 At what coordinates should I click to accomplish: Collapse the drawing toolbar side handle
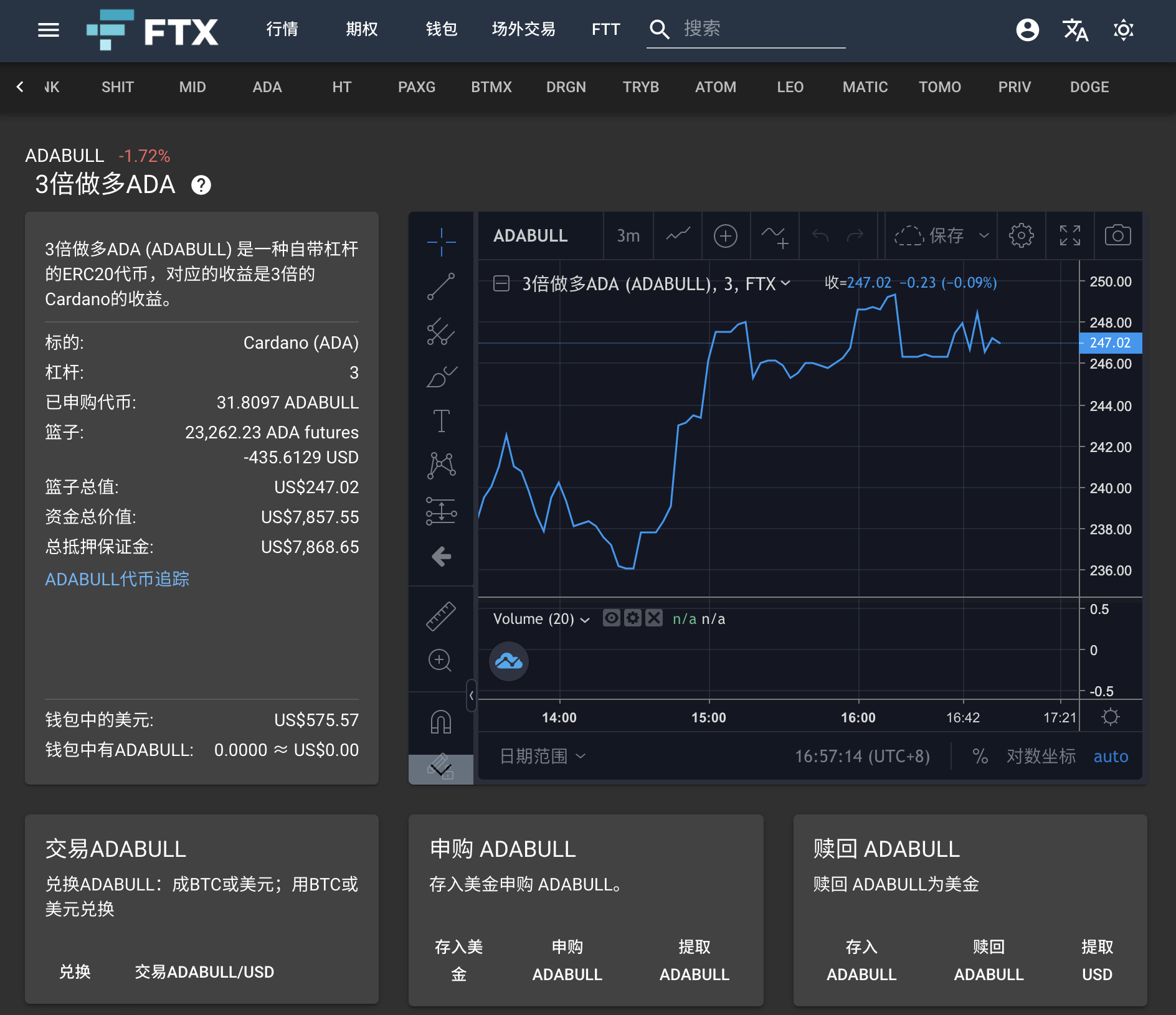click(x=472, y=696)
